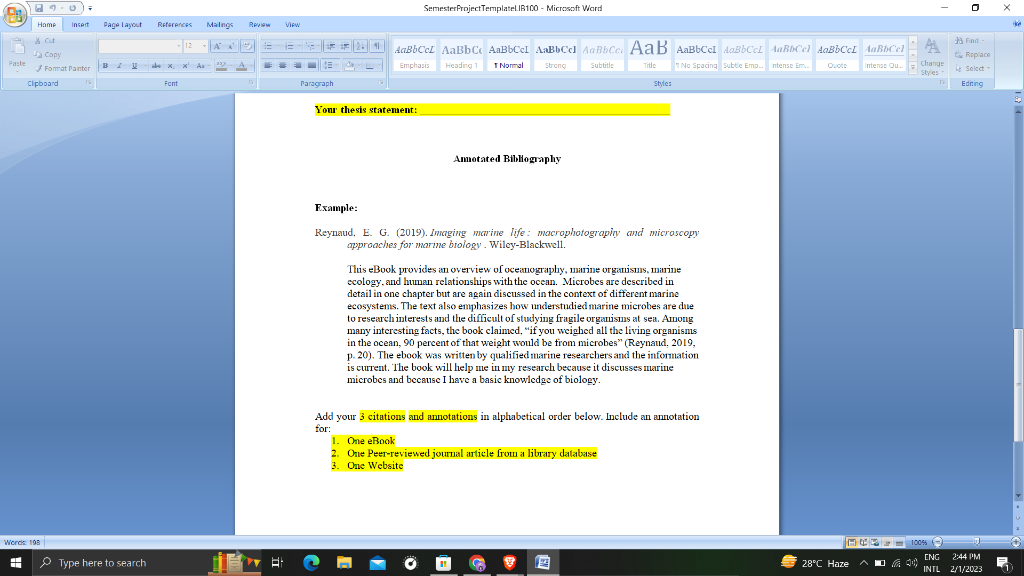
Task: Center-align the paragraph
Action: 283,64
